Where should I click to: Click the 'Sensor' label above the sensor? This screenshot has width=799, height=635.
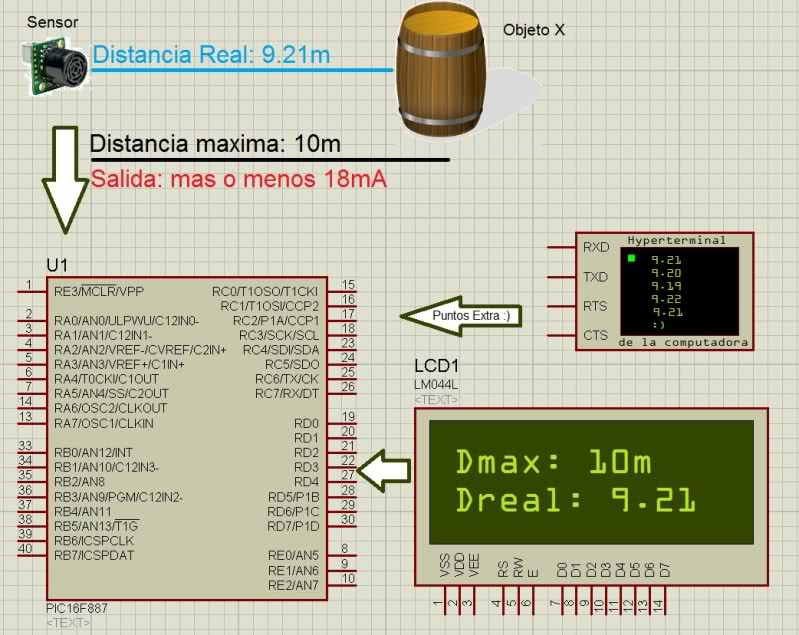(x=52, y=22)
